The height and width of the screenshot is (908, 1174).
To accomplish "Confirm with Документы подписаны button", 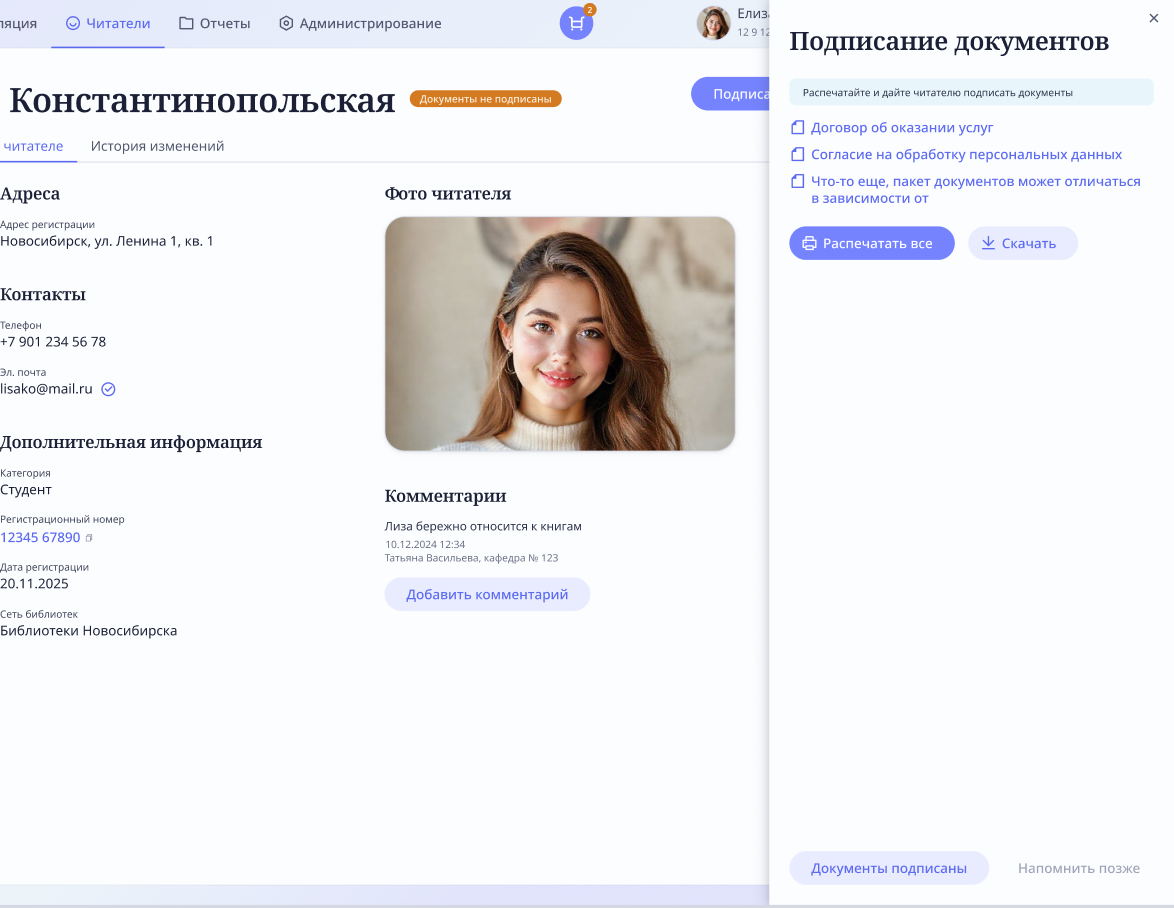I will click(x=888, y=868).
